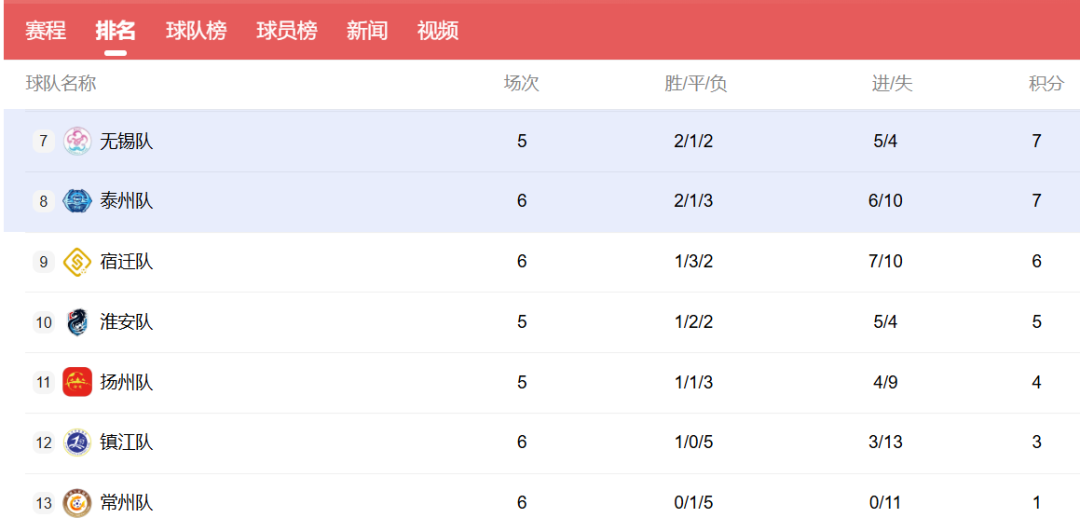Open the 视频 tab
The height and width of the screenshot is (531, 1080).
pyautogui.click(x=438, y=31)
